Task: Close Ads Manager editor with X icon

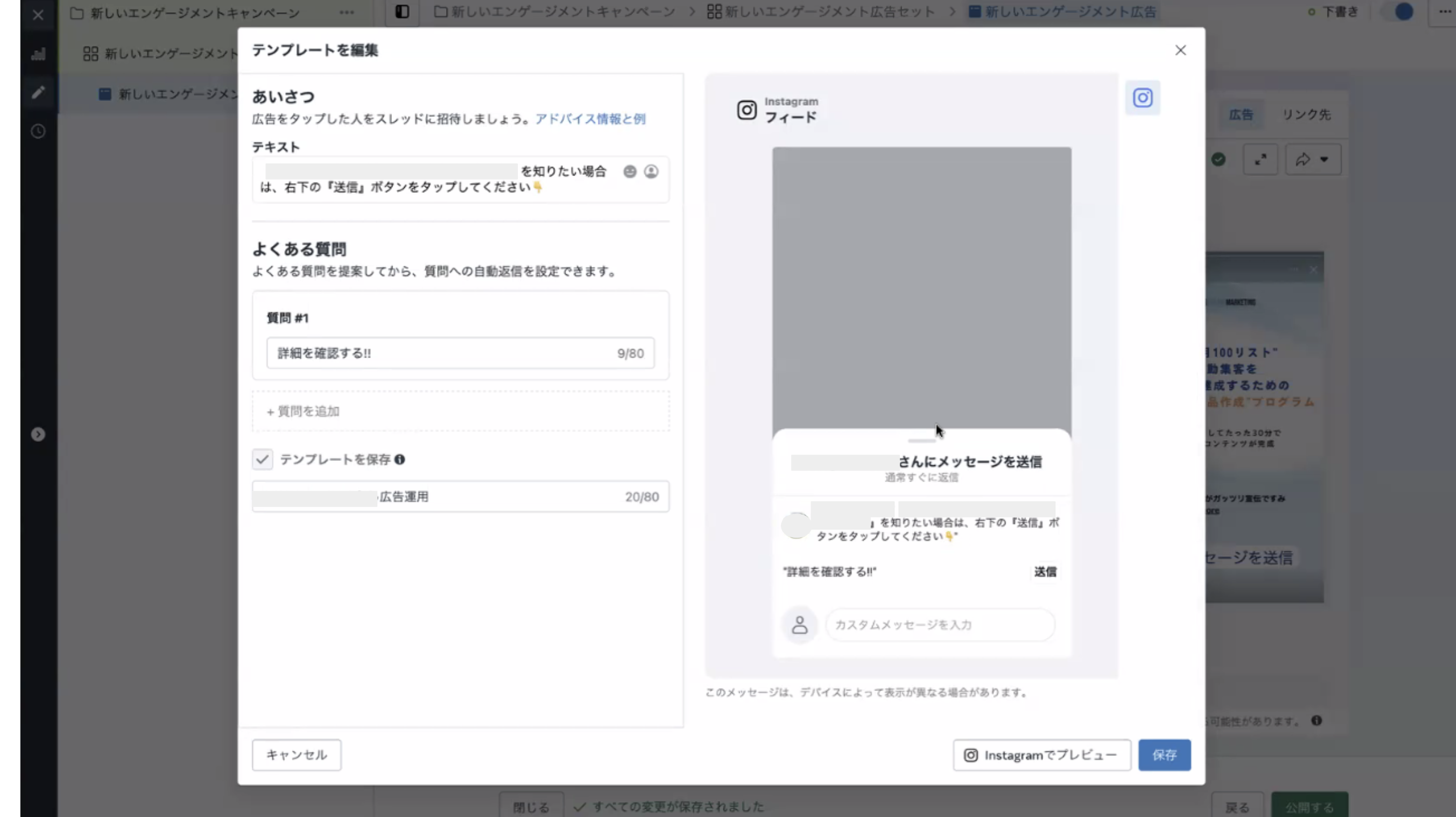Action: pos(38,15)
